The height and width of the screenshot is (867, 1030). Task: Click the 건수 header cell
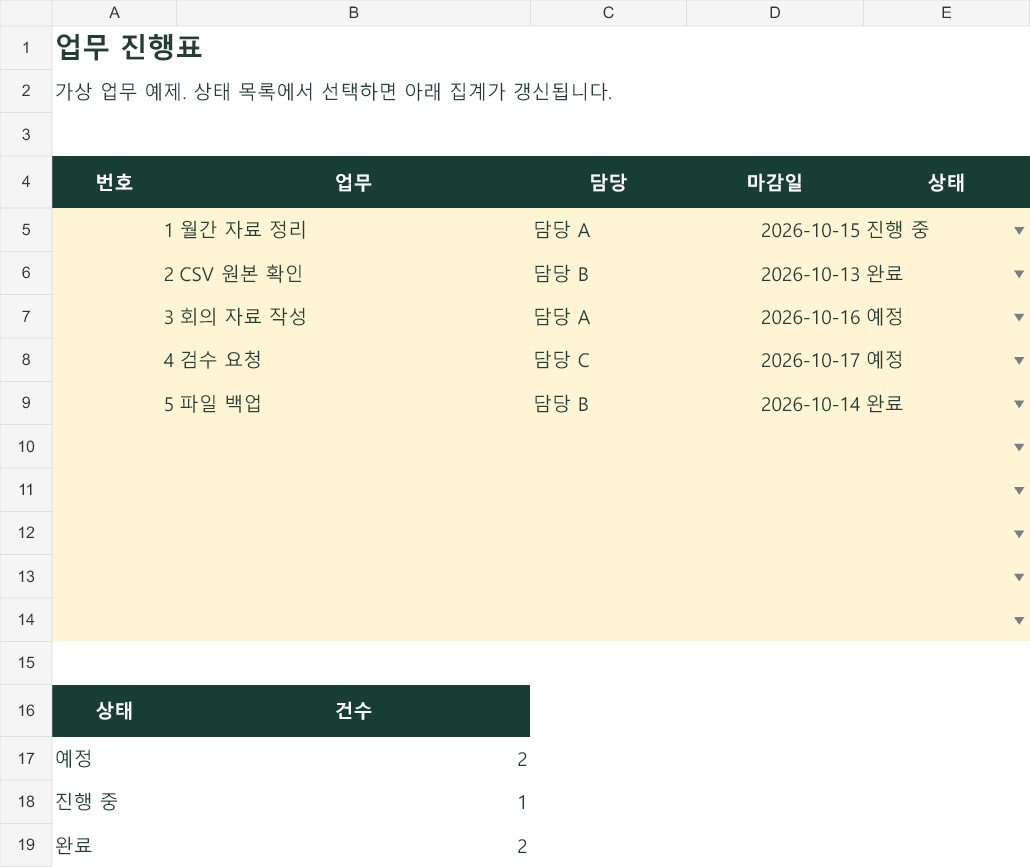353,711
